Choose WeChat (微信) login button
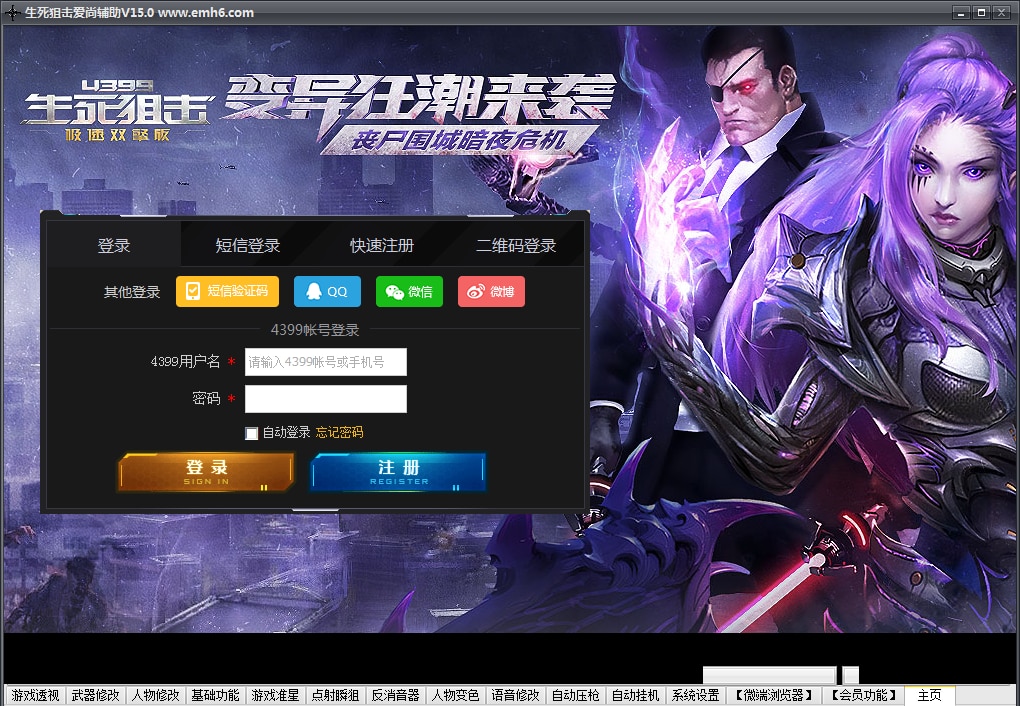Screen dimensions: 1020x706 point(409,291)
